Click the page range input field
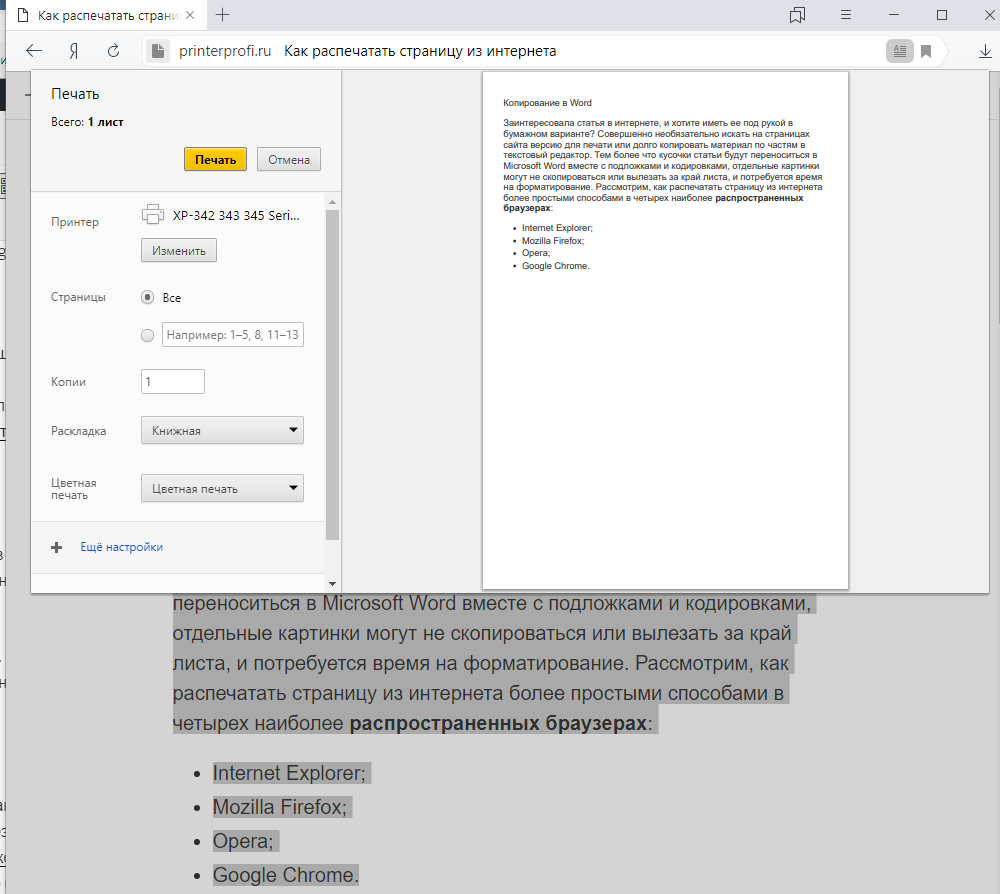Screen dimensions: 1000x894 click(233, 335)
